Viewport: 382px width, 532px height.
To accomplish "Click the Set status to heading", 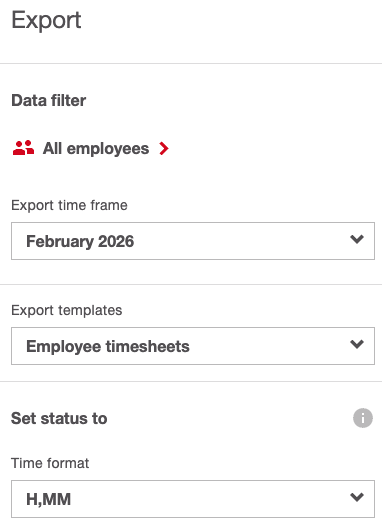I will [x=59, y=418].
